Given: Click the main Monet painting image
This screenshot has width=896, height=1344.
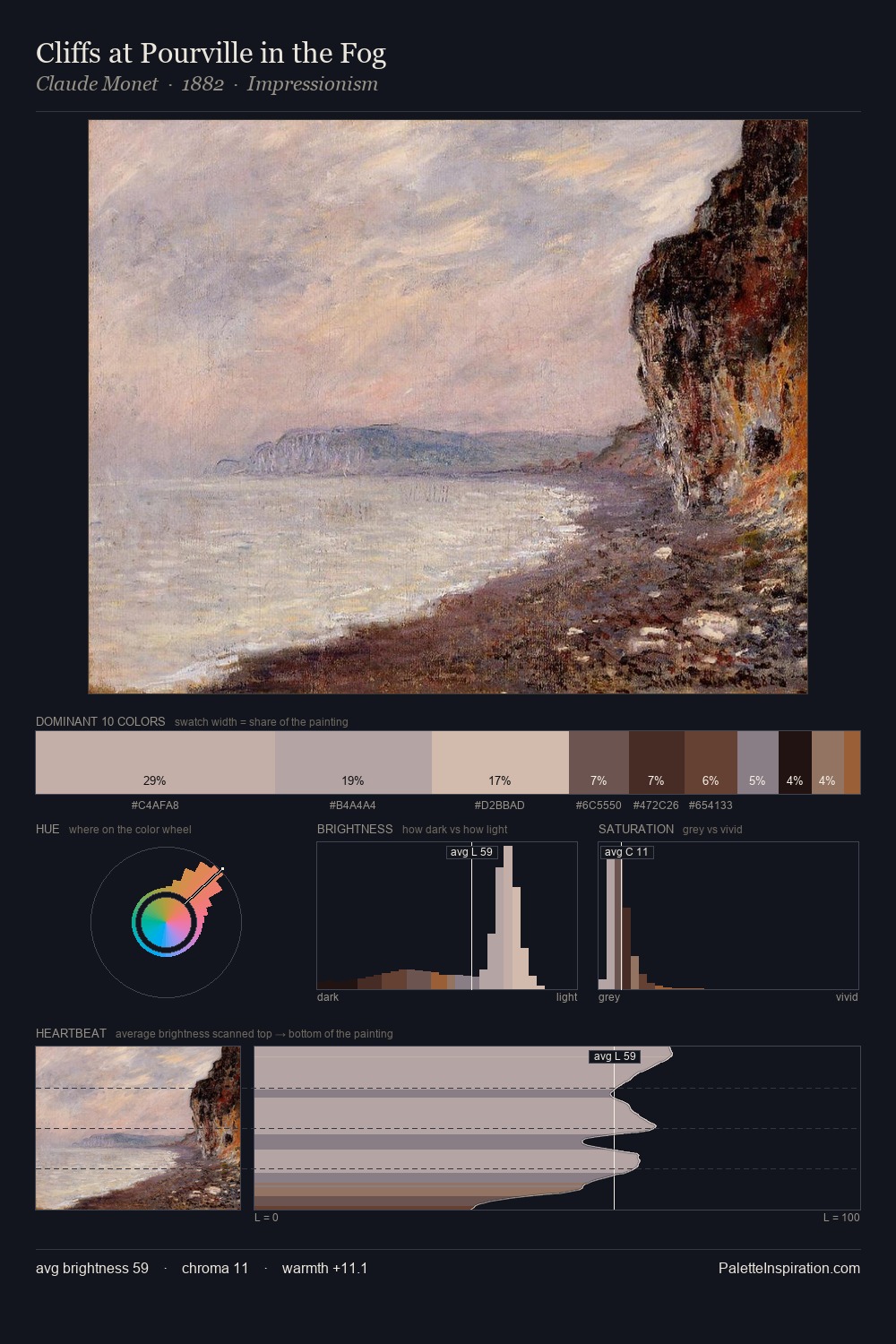Looking at the screenshot, I should pos(448,407).
